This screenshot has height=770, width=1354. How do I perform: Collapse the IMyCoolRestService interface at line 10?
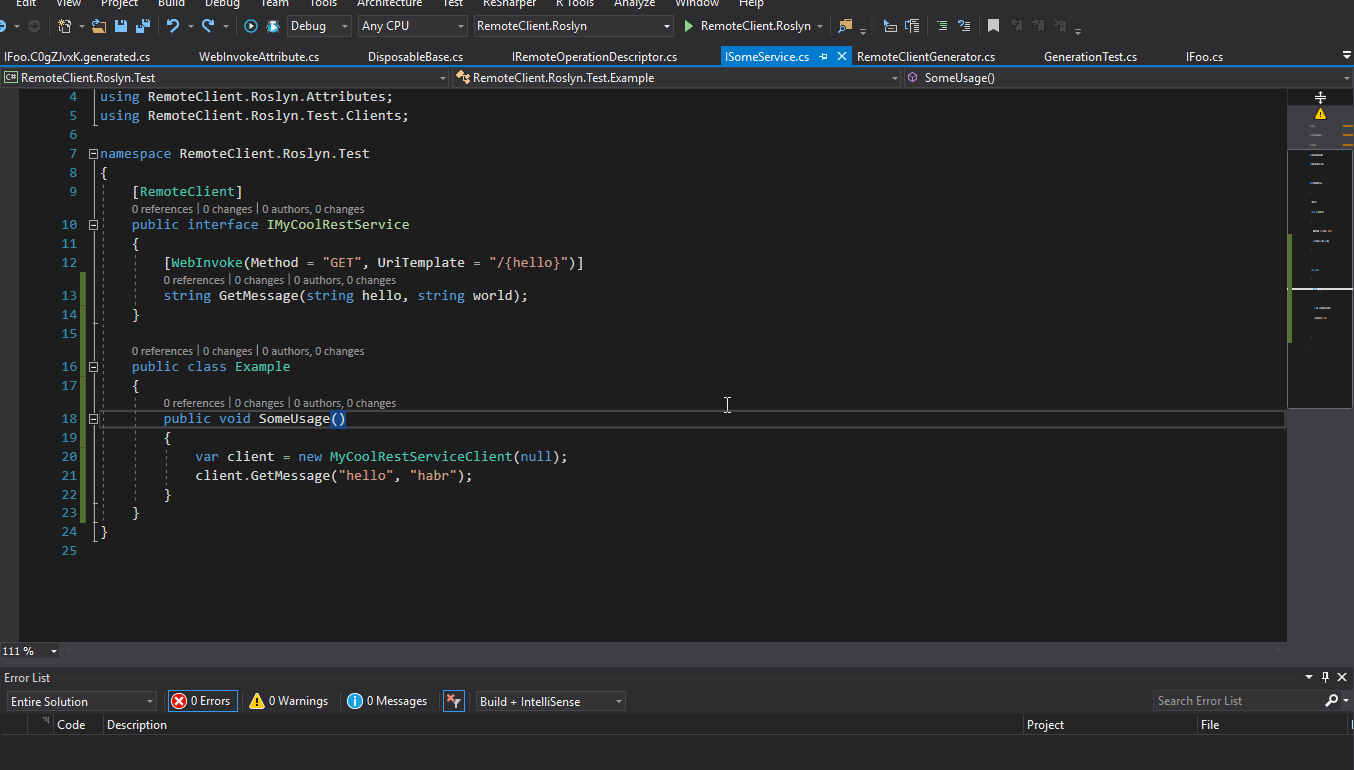[93, 225]
